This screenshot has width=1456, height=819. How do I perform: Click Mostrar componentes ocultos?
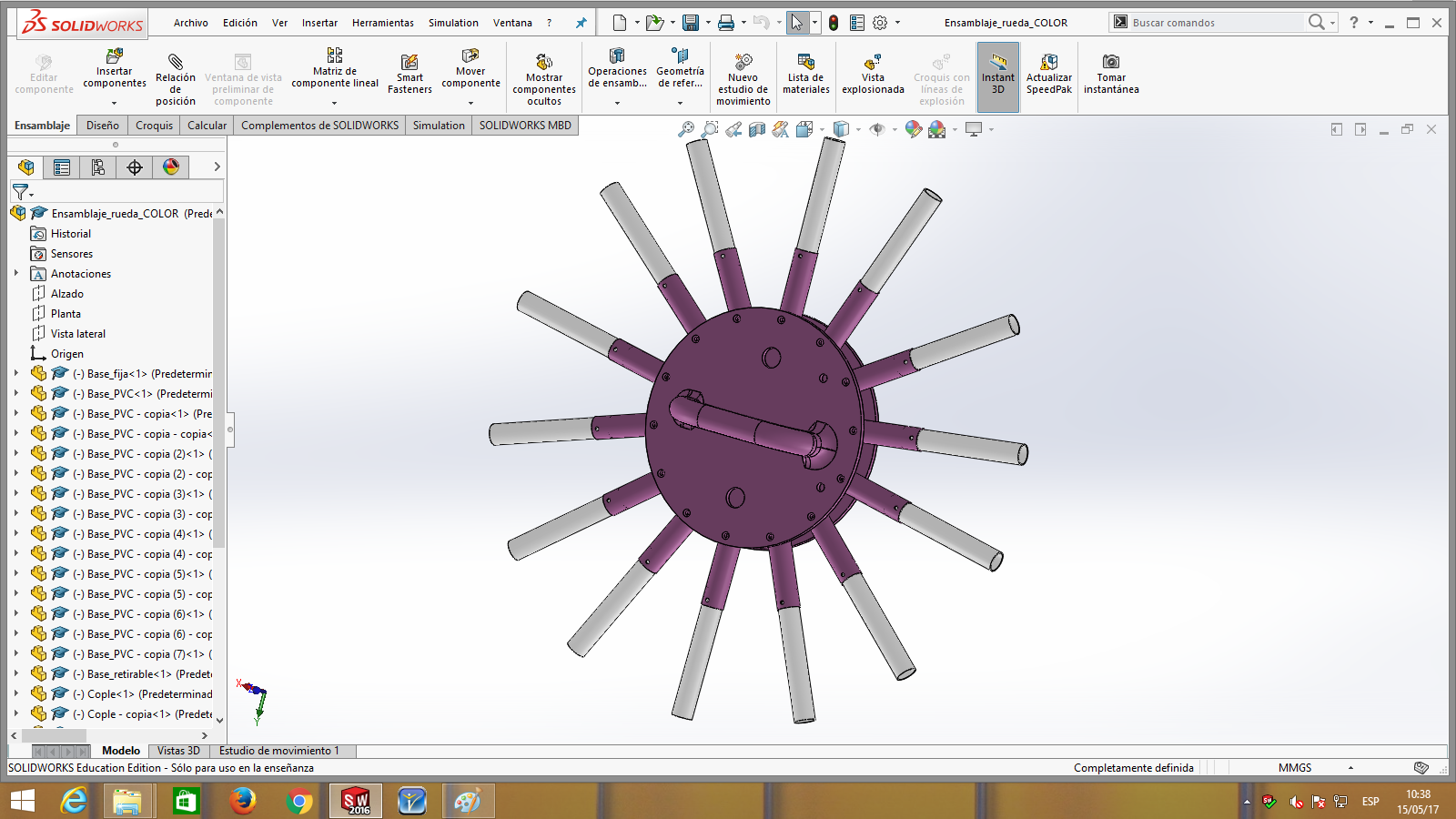544,78
